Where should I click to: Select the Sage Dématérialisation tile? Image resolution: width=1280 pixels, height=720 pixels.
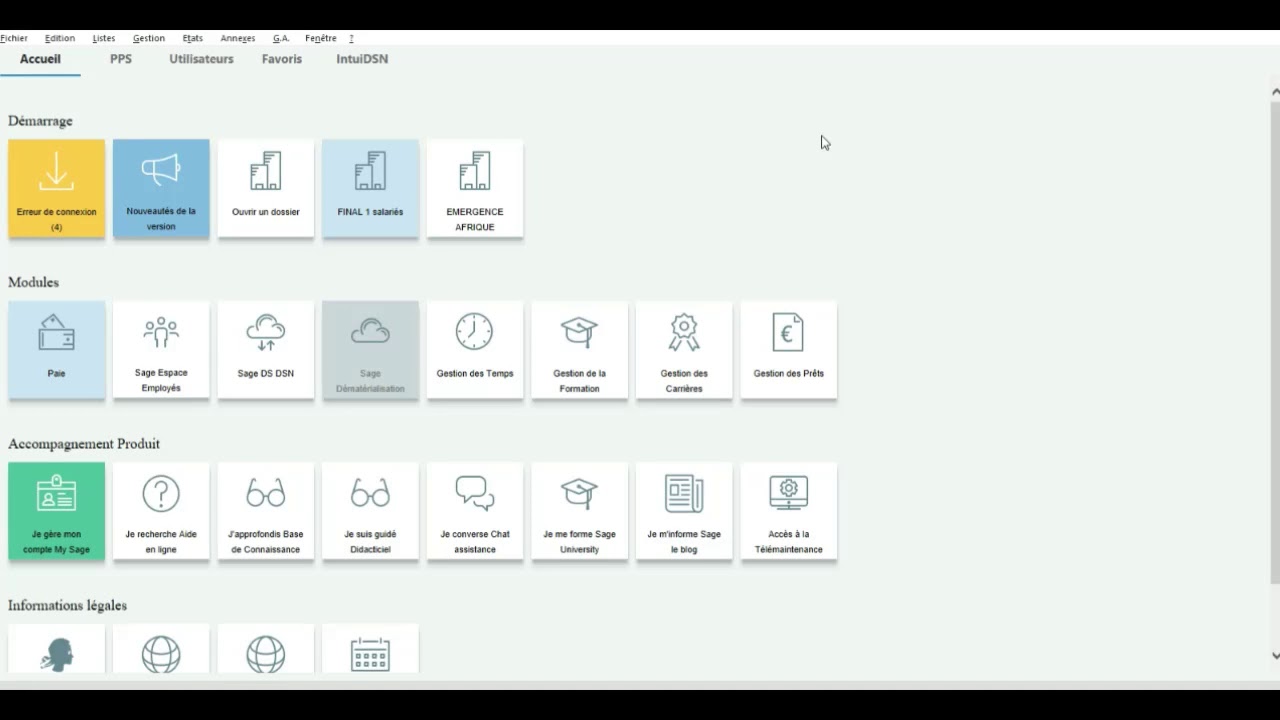[370, 350]
